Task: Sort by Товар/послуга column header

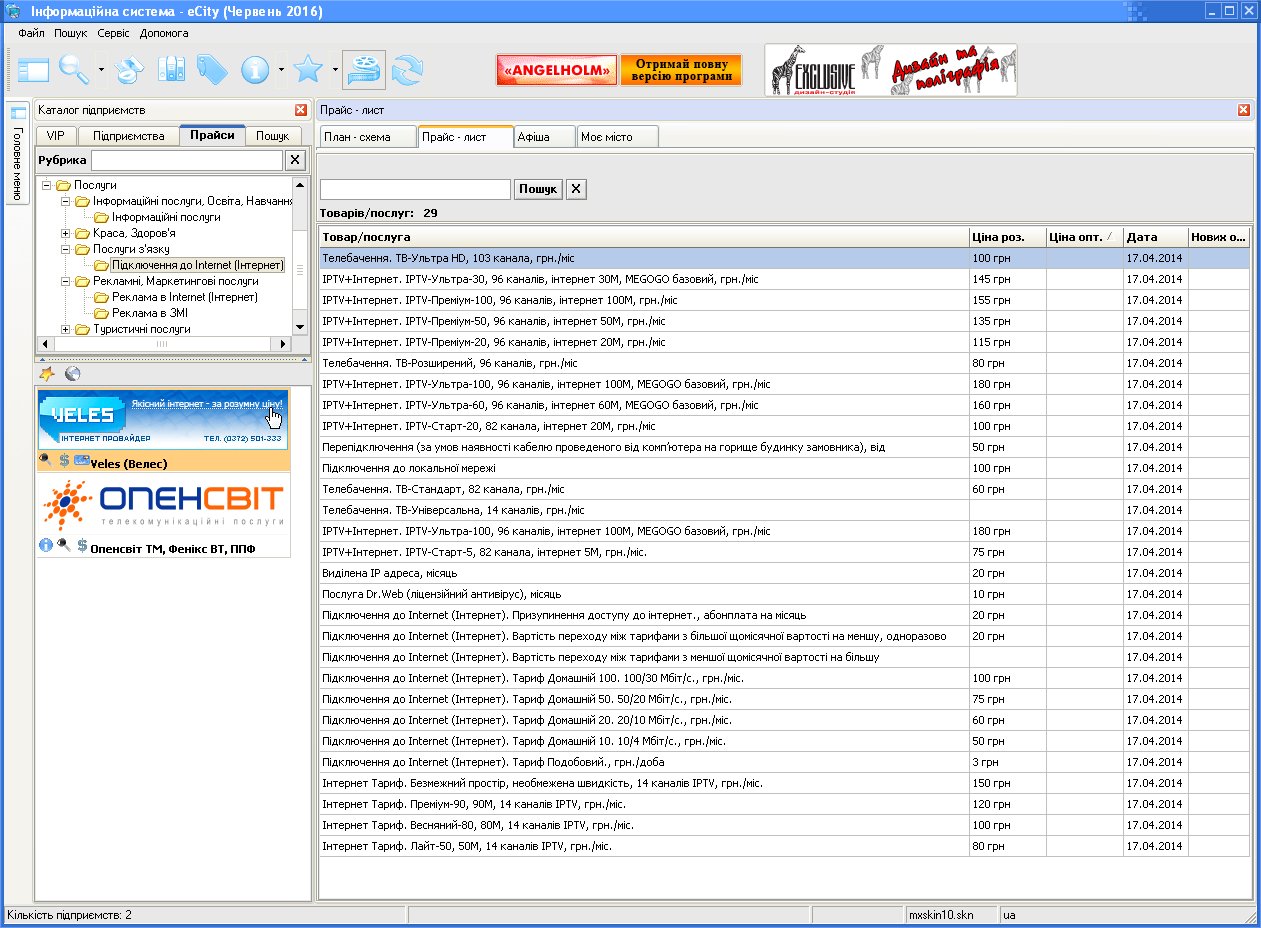Action: click(x=644, y=237)
